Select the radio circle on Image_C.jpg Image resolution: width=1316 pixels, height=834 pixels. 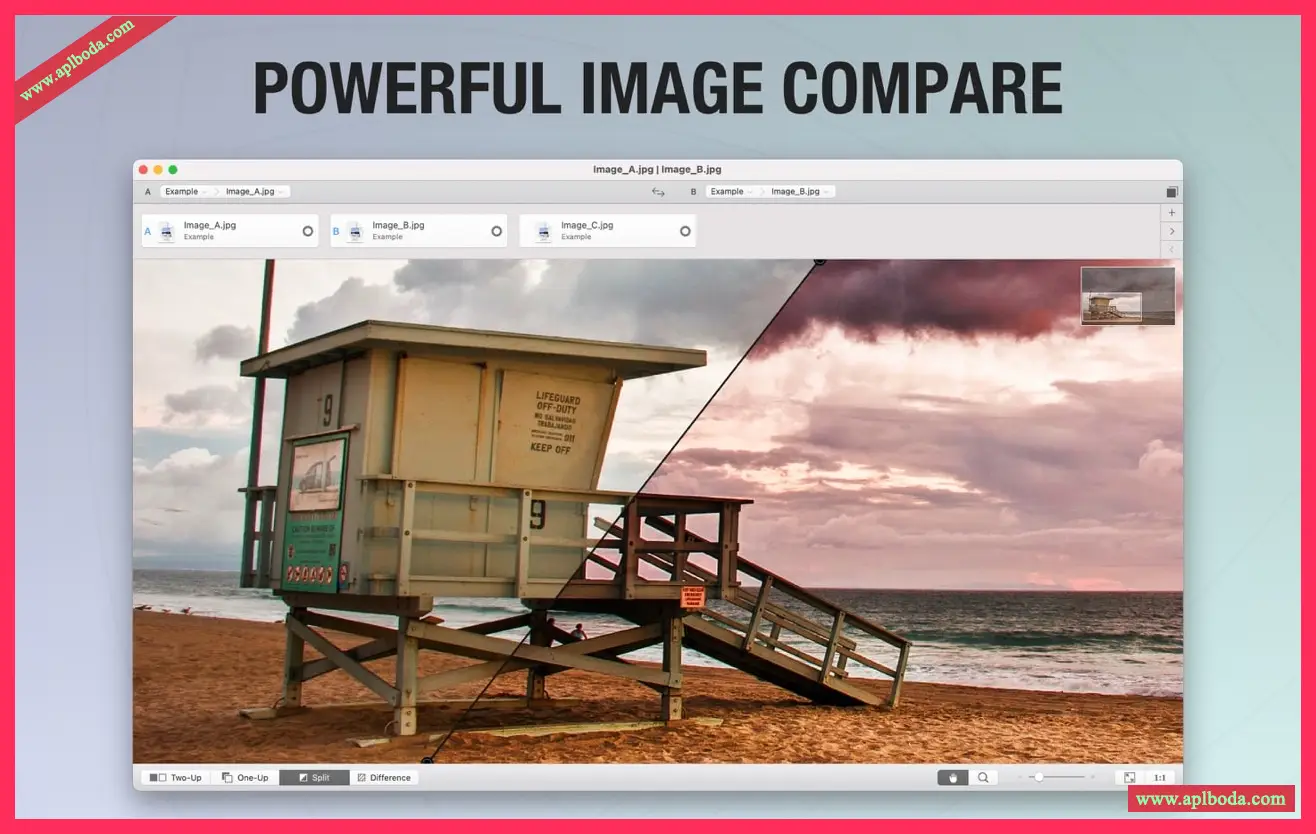coord(685,231)
